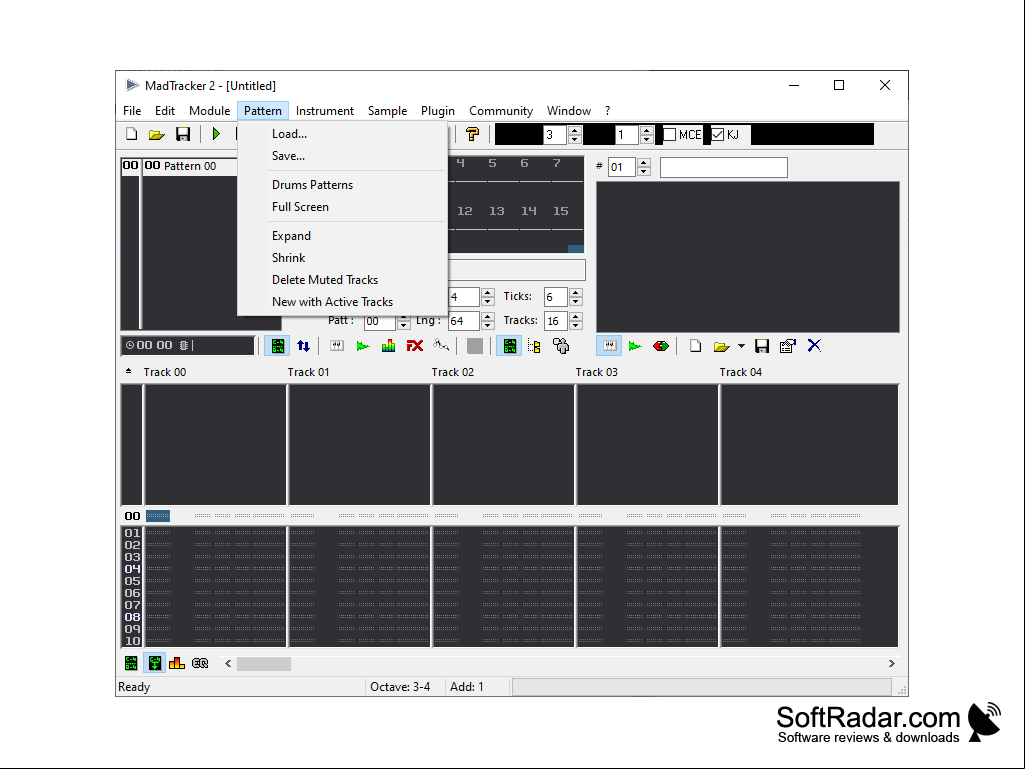Open the File menu
1025x769 pixels.
[x=132, y=111]
